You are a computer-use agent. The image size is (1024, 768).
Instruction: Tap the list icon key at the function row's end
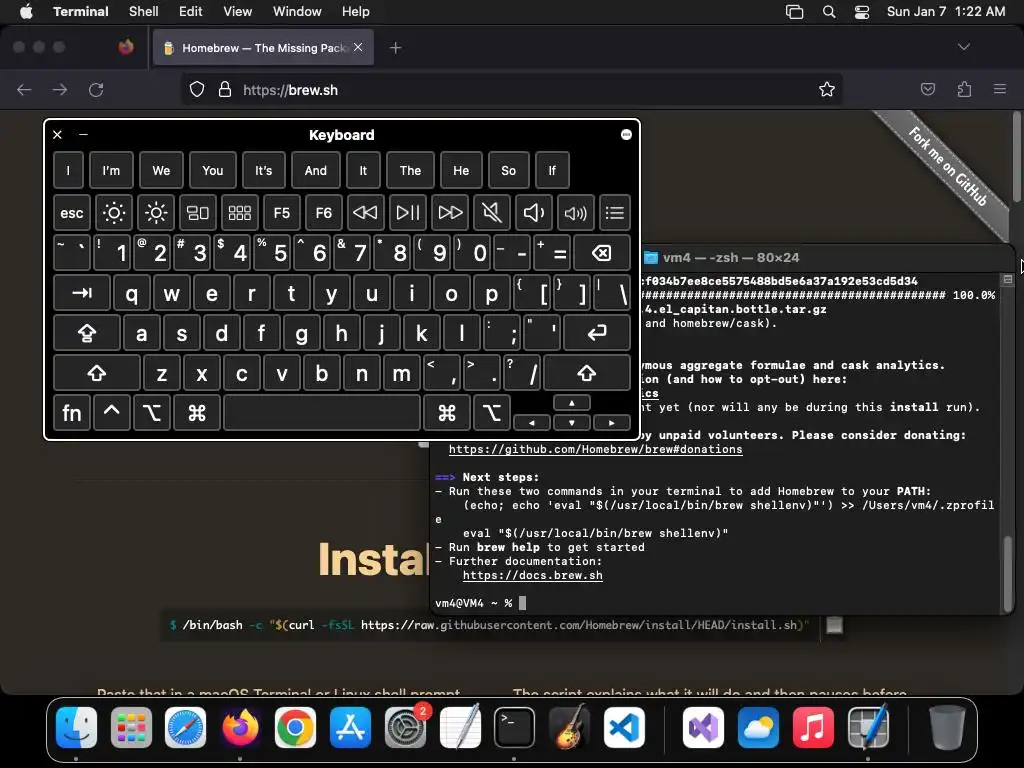tap(615, 213)
